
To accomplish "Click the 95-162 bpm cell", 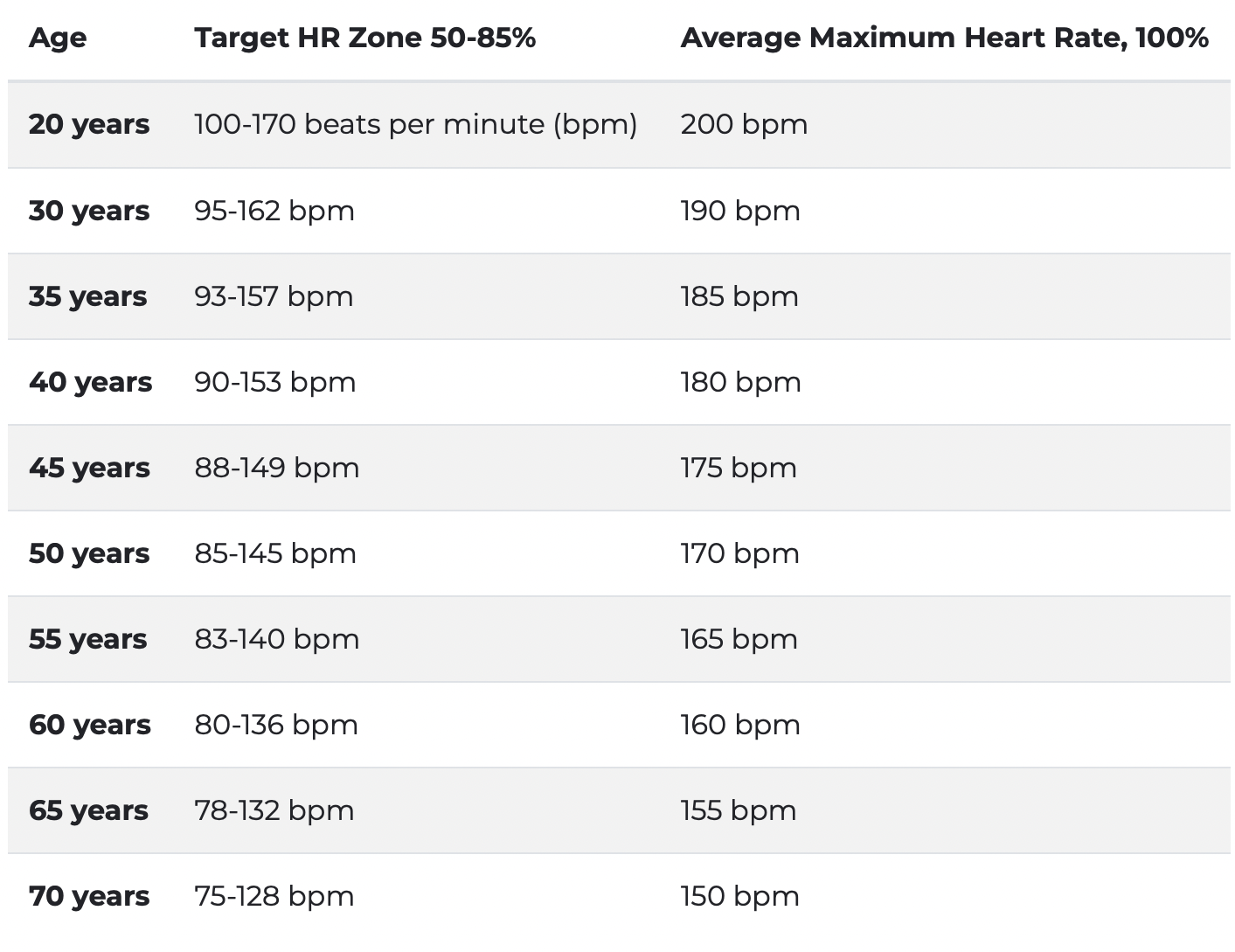I will pos(274,211).
